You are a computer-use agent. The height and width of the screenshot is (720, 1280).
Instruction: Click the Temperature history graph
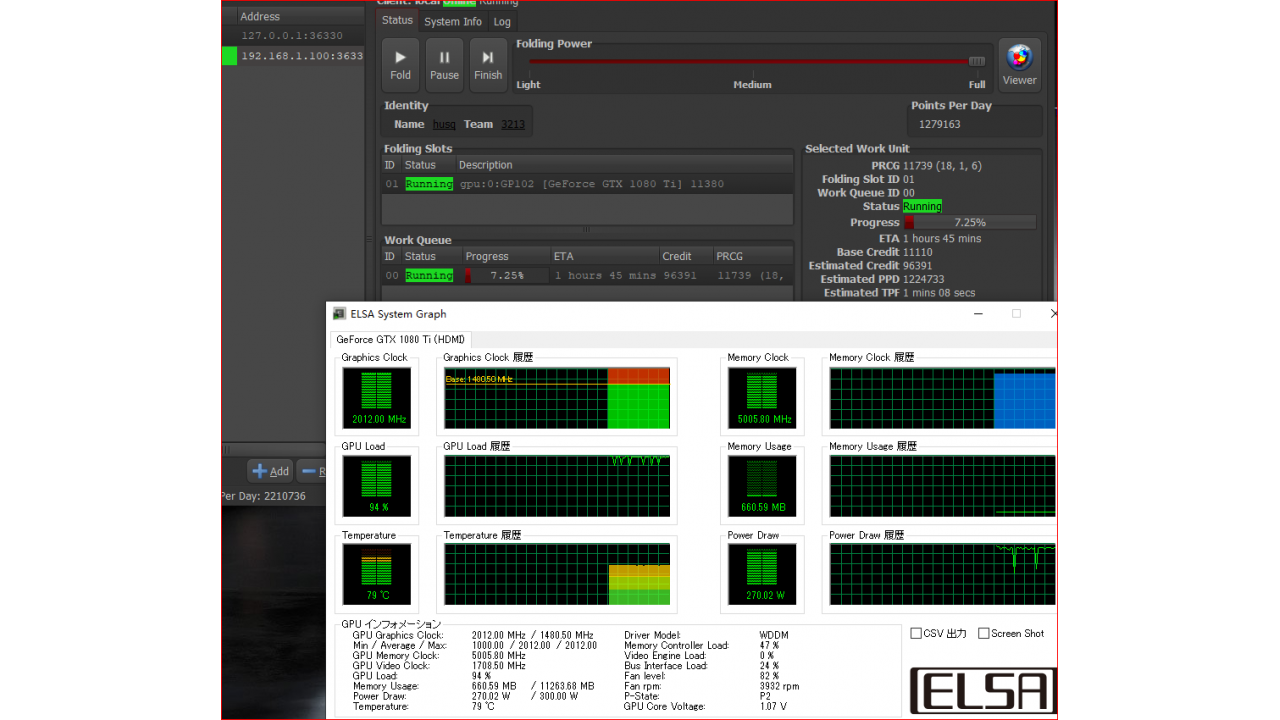coord(557,575)
